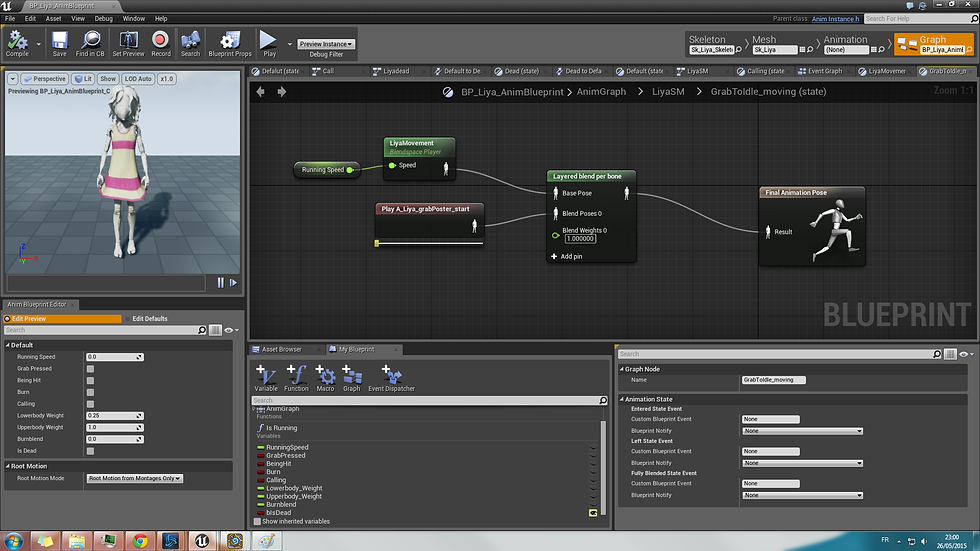Screen dimensions: 980x551
Task: Click the Graph Node Name field
Action: 773,380
